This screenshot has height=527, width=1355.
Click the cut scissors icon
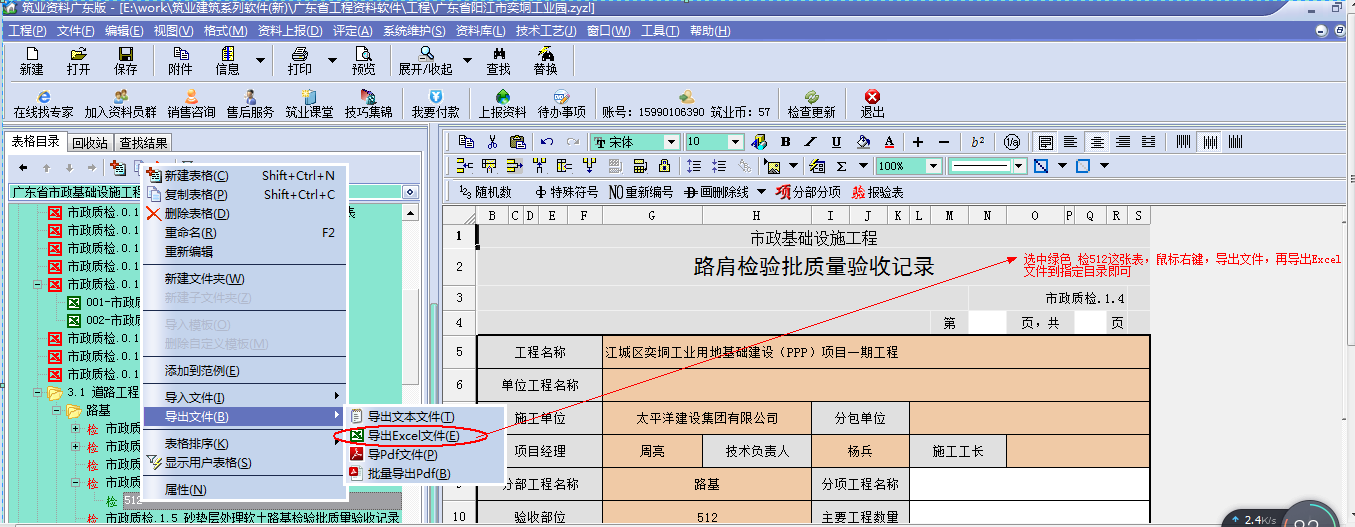pos(492,142)
